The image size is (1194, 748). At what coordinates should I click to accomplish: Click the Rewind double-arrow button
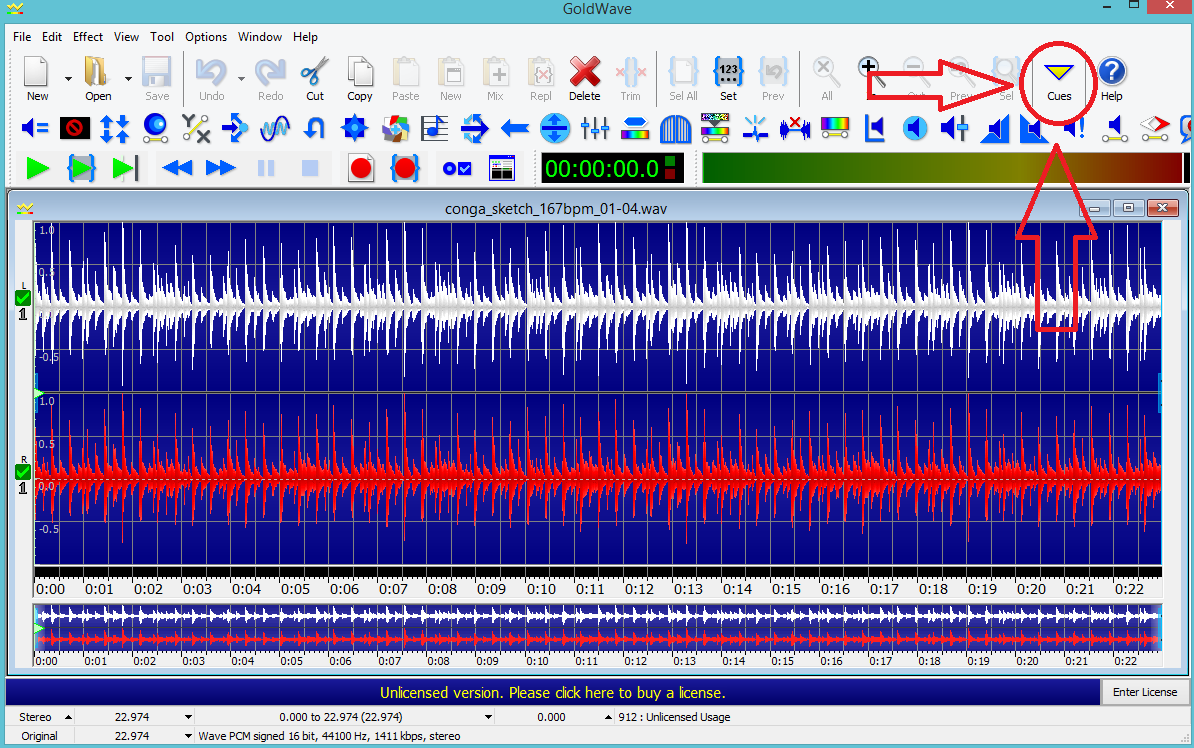click(x=177, y=168)
